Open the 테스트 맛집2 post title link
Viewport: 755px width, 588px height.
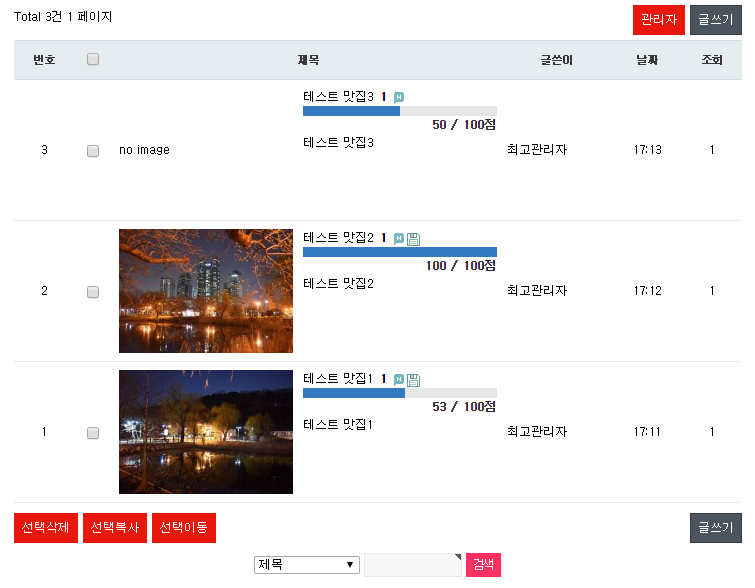tap(338, 238)
